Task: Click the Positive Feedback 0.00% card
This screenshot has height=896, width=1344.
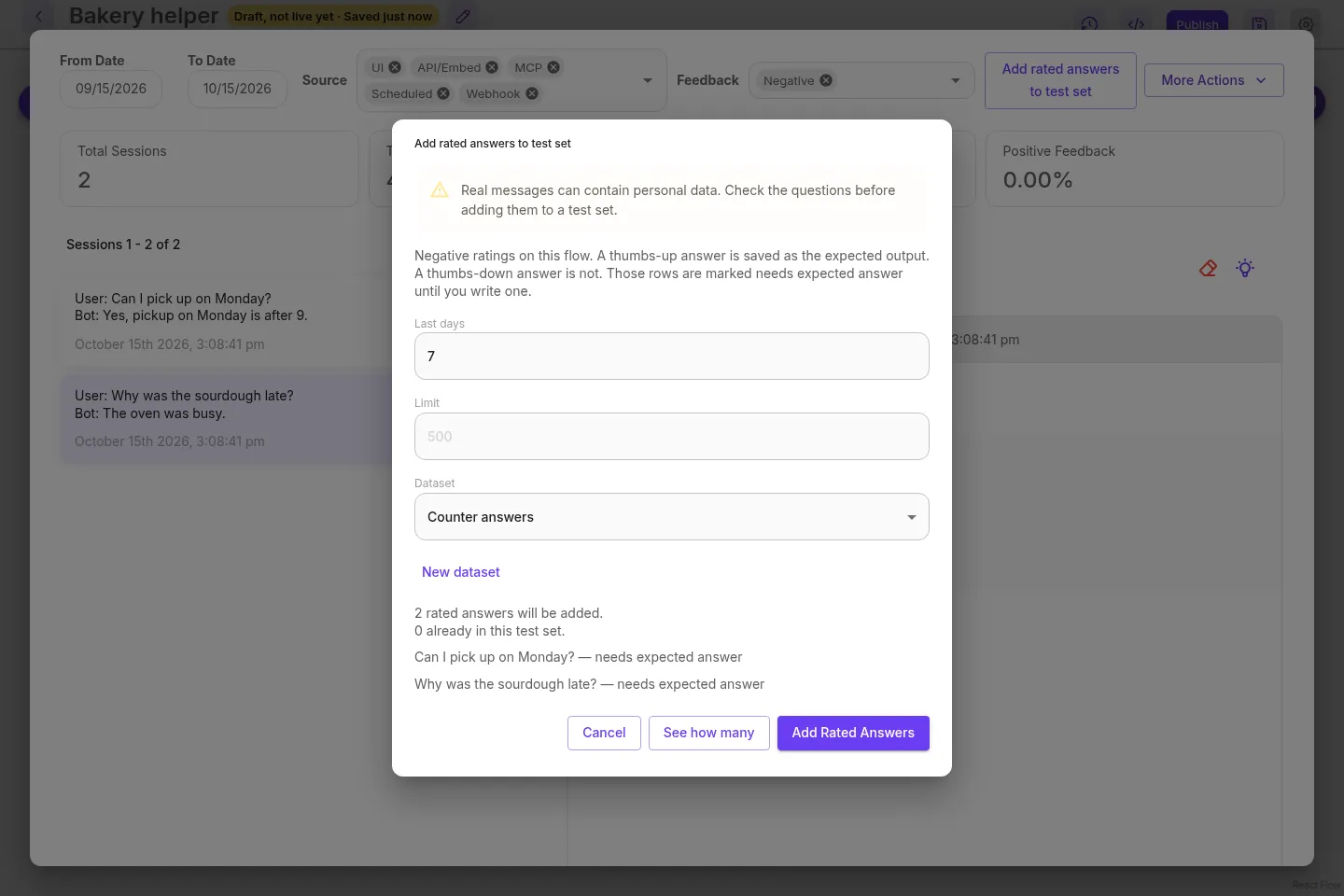Action: pyautogui.click(x=1135, y=169)
